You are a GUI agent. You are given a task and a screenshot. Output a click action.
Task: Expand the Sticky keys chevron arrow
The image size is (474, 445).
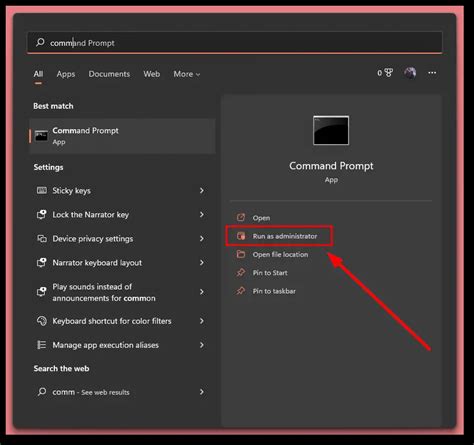[202, 190]
